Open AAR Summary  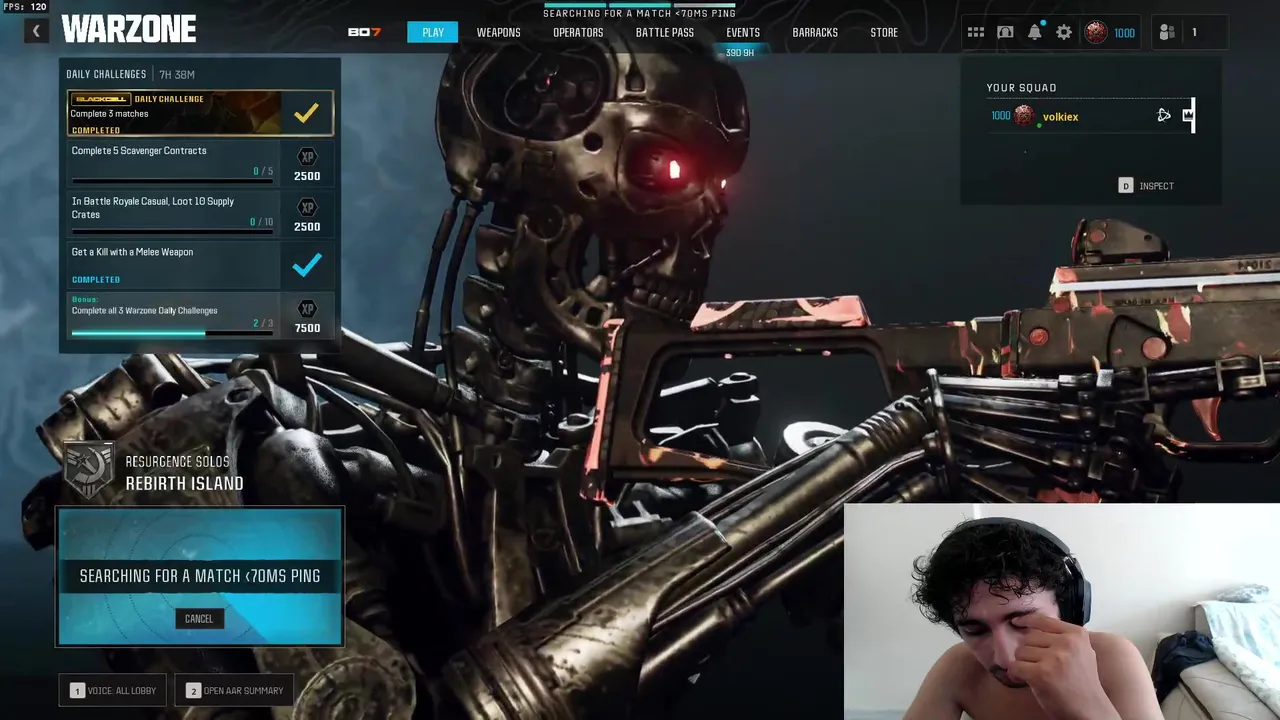[x=235, y=690]
